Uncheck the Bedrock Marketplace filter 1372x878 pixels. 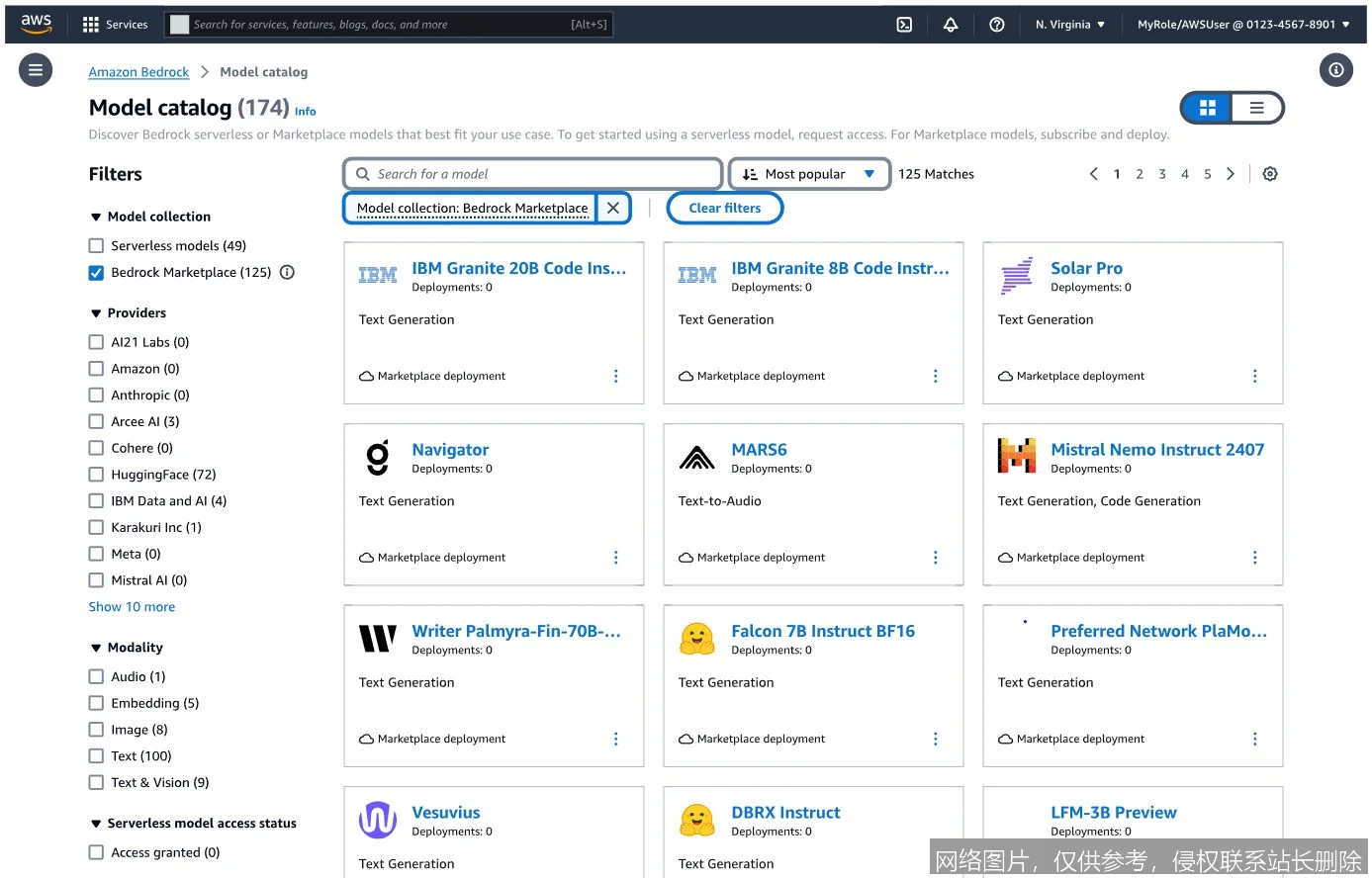tap(96, 272)
